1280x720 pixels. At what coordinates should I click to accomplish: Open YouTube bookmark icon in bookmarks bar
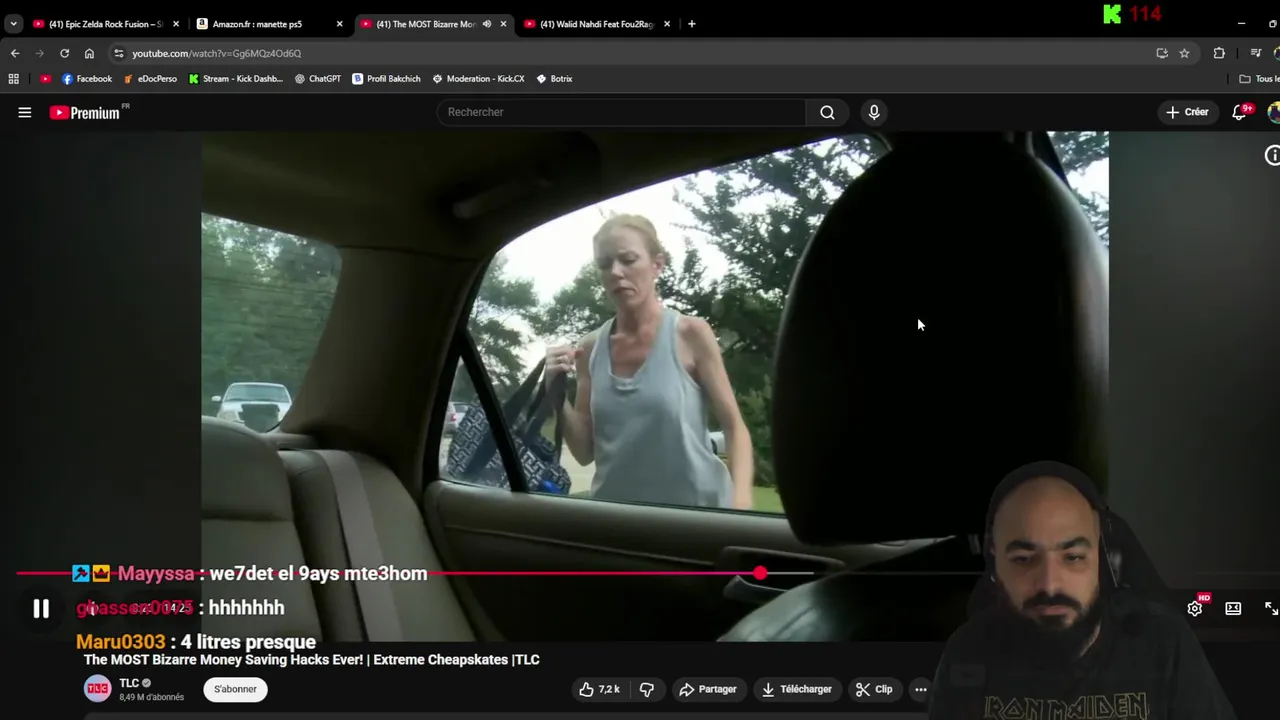click(45, 78)
